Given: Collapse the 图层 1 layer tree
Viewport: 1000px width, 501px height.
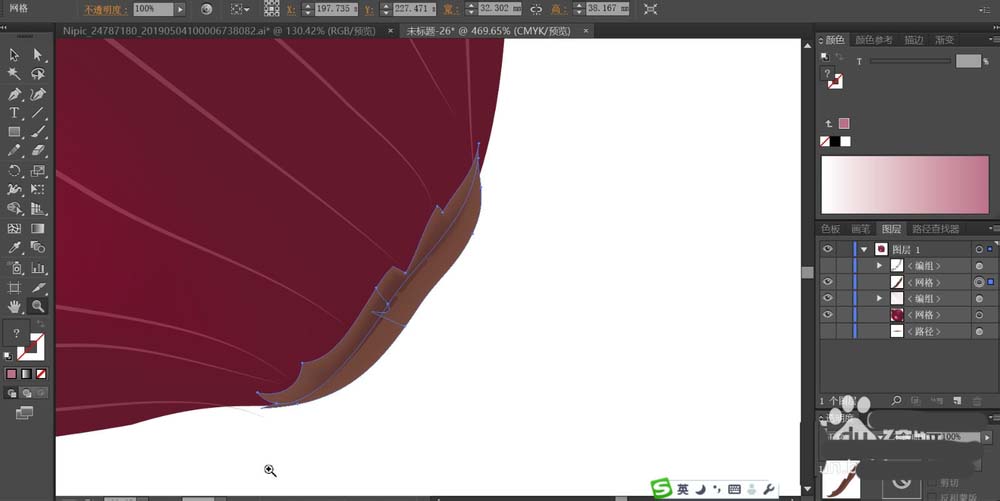Looking at the screenshot, I should [864, 249].
